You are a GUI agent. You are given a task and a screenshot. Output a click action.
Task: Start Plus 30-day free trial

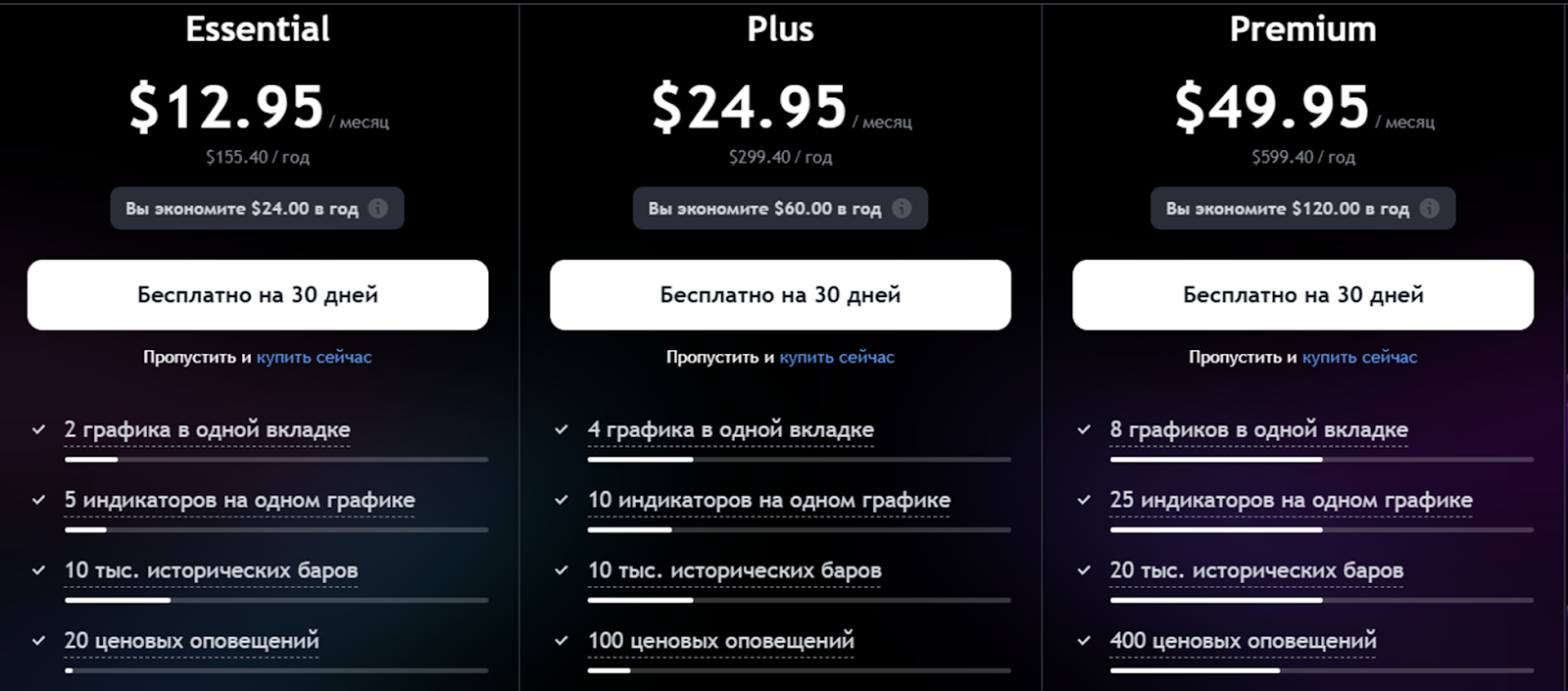(x=780, y=295)
